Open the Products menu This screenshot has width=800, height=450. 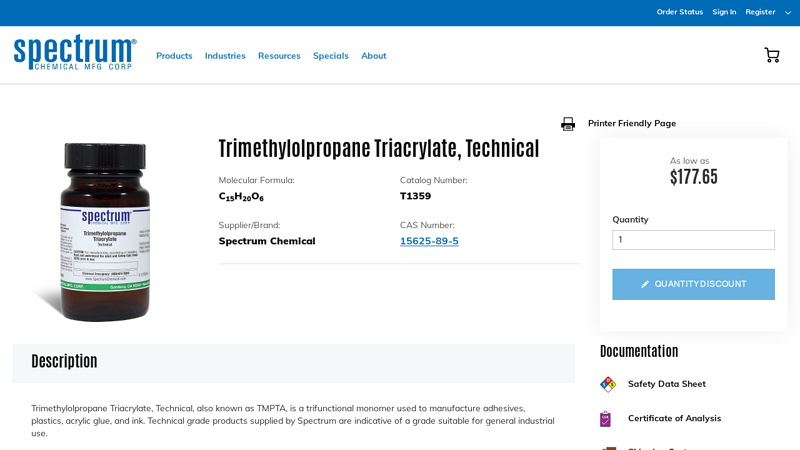coord(174,56)
